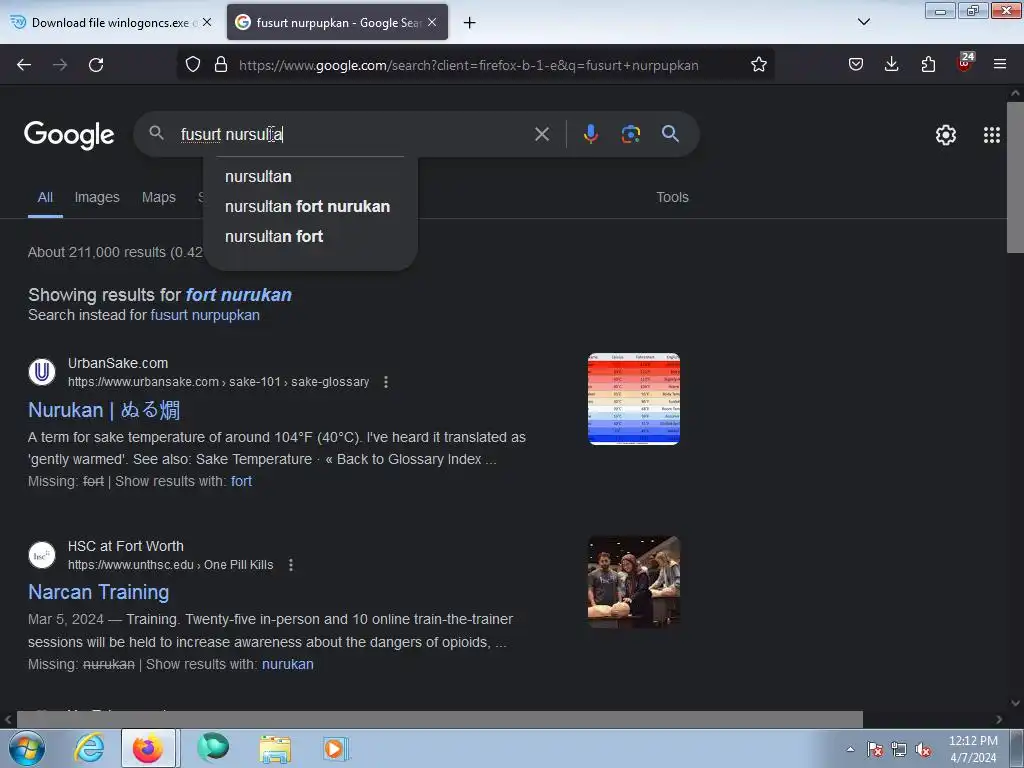Show results with 'fort' link
1024x768 pixels.
[241, 481]
